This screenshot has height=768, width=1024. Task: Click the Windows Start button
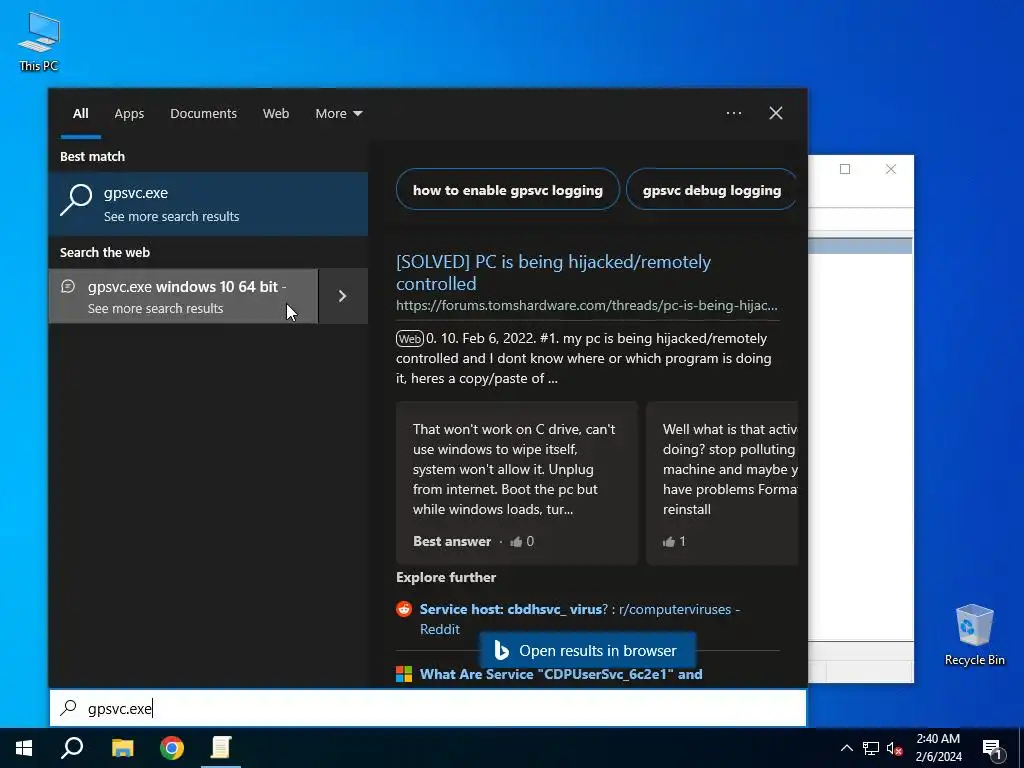click(x=24, y=748)
